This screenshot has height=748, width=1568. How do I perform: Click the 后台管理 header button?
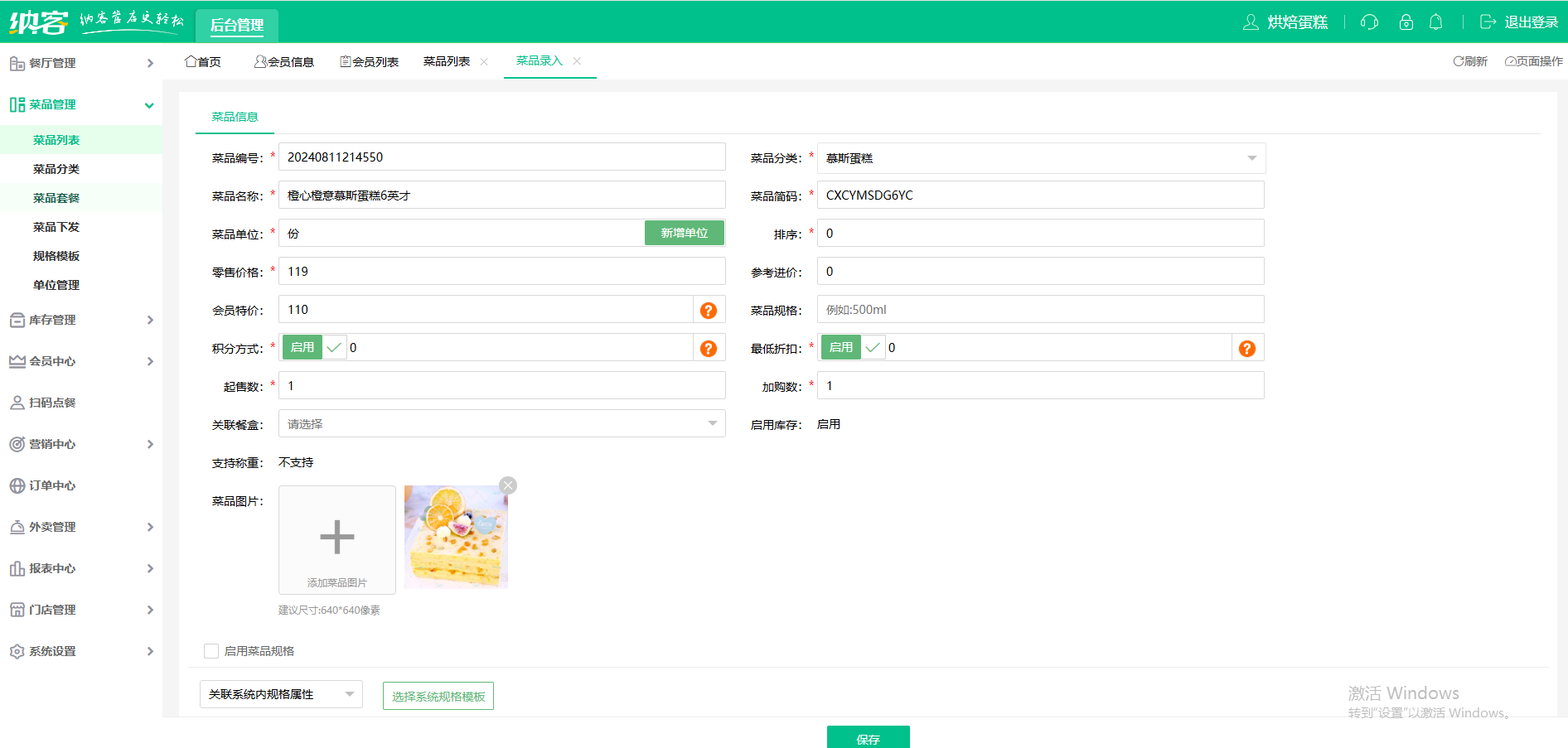237,25
